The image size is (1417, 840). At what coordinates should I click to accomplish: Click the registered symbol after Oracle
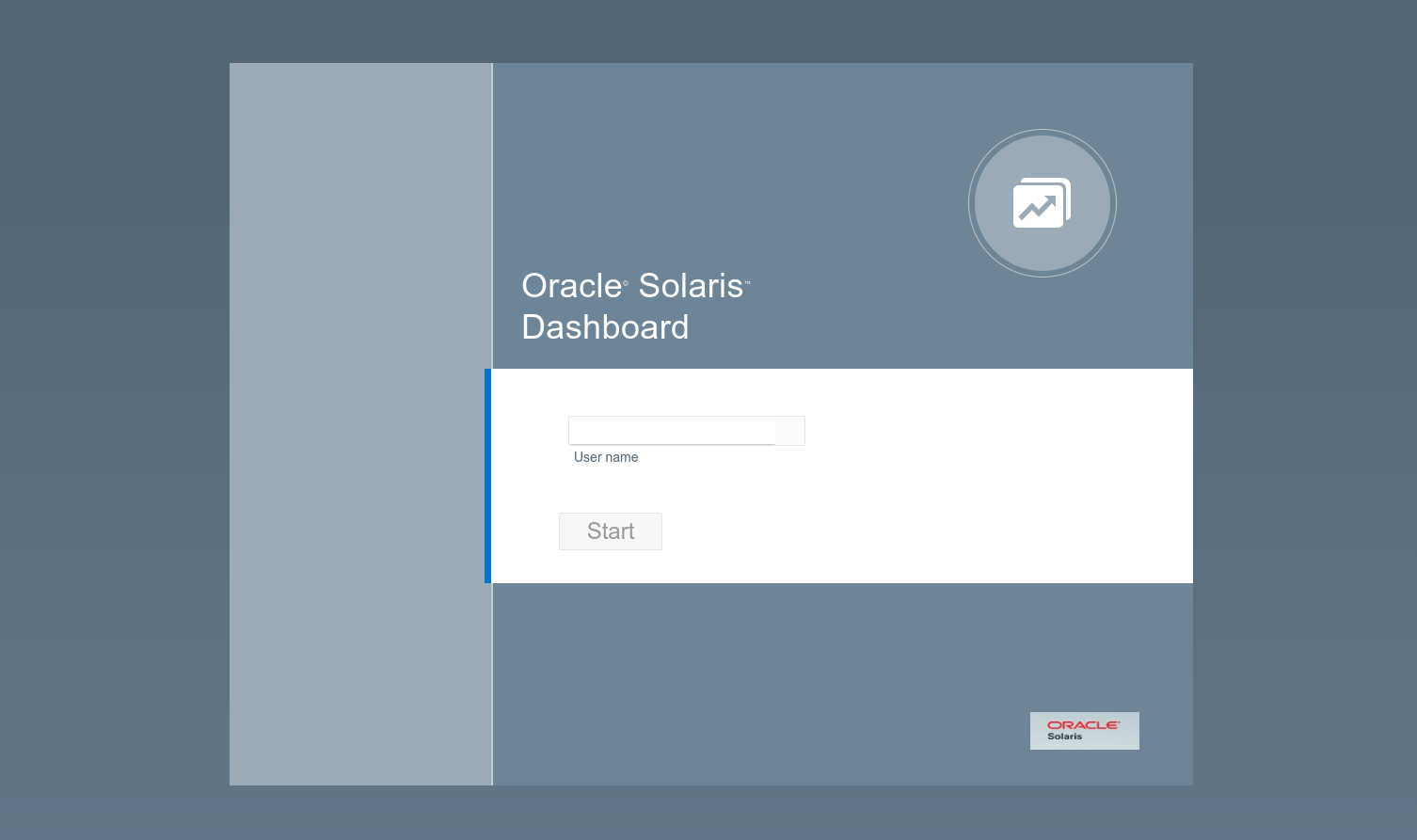point(625,283)
